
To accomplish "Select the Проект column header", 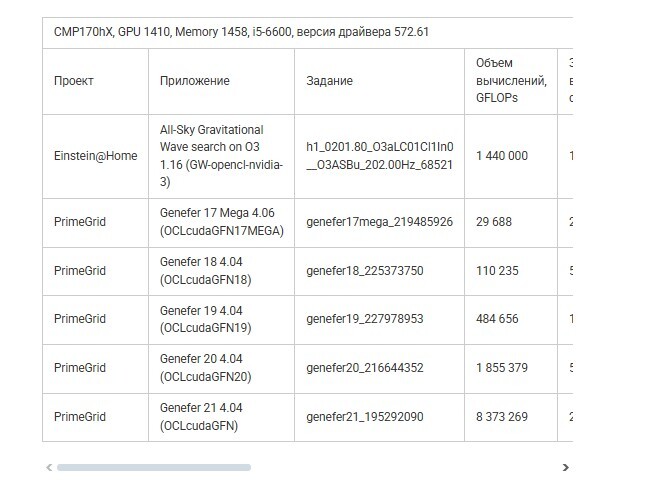I will (73, 81).
